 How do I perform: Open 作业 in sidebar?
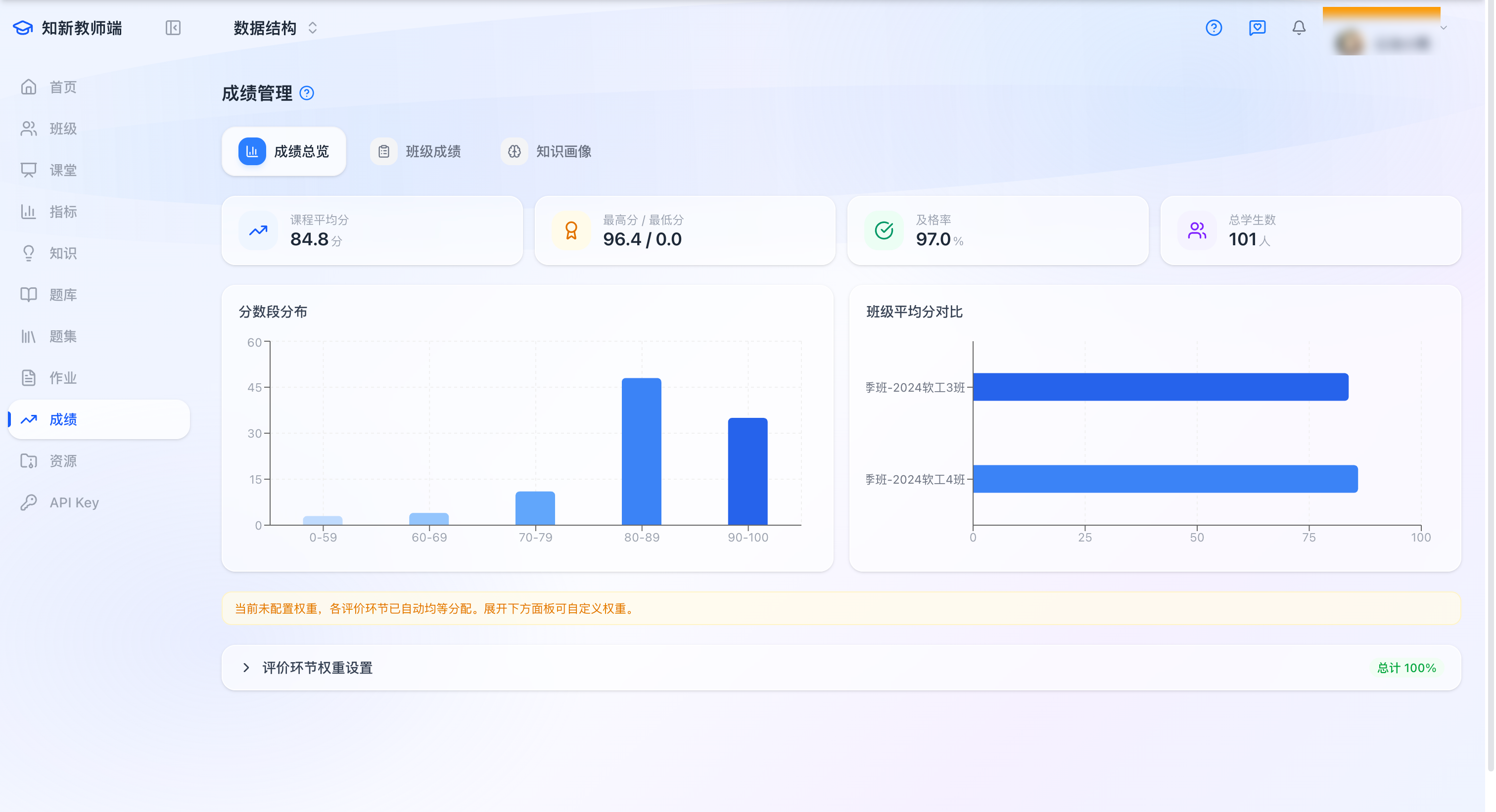(x=99, y=378)
